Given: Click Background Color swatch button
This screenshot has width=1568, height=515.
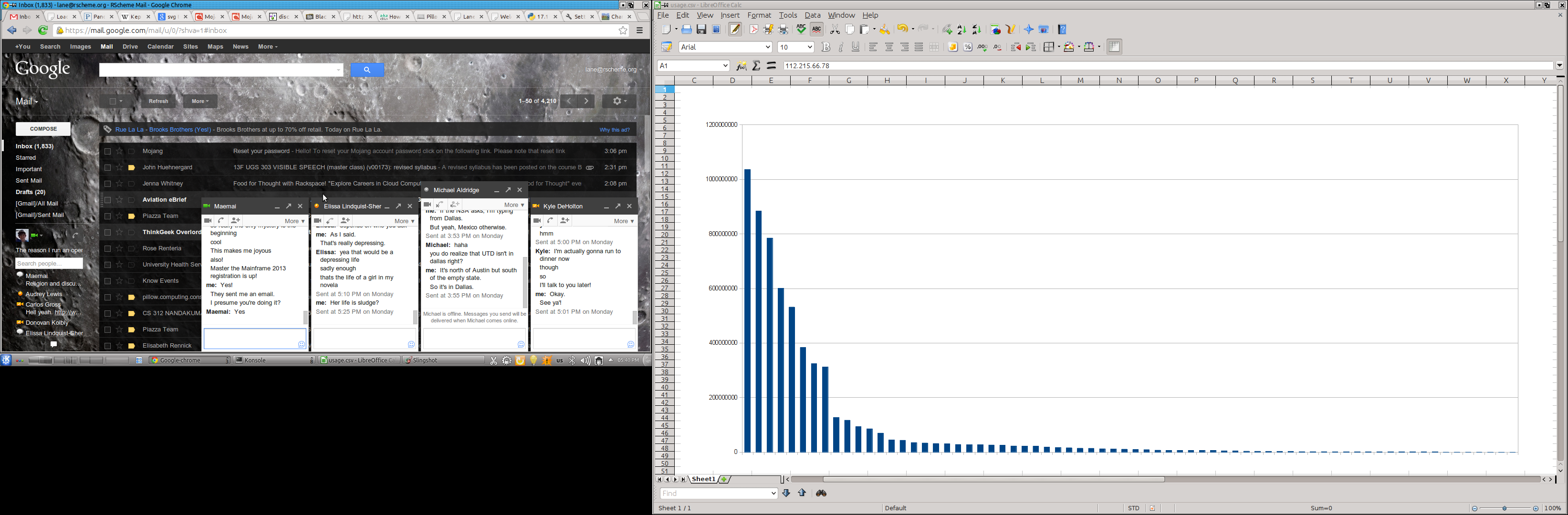Looking at the screenshot, I should [1069, 47].
